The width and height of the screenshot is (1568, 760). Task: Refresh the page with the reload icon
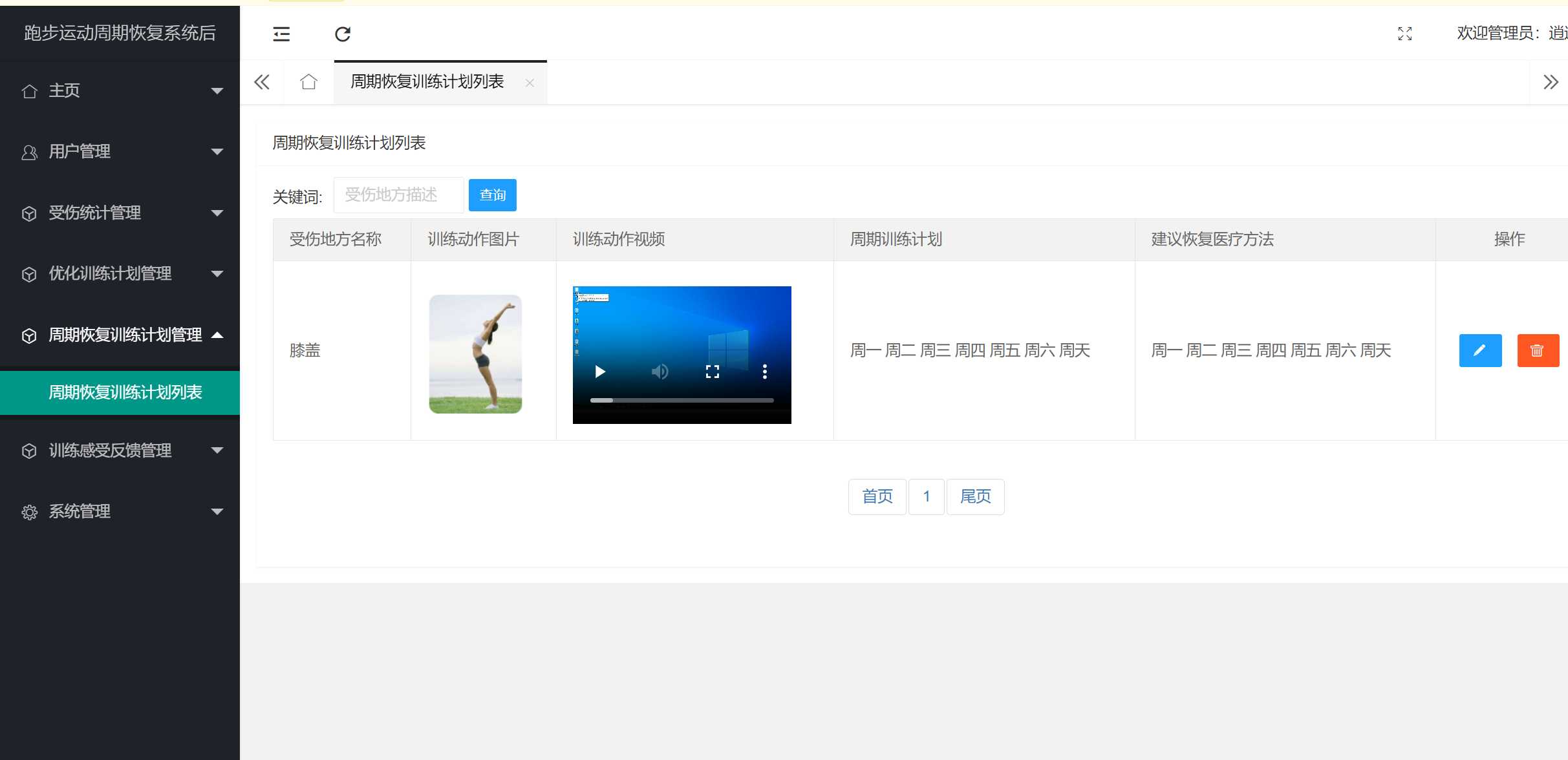pyautogui.click(x=343, y=34)
